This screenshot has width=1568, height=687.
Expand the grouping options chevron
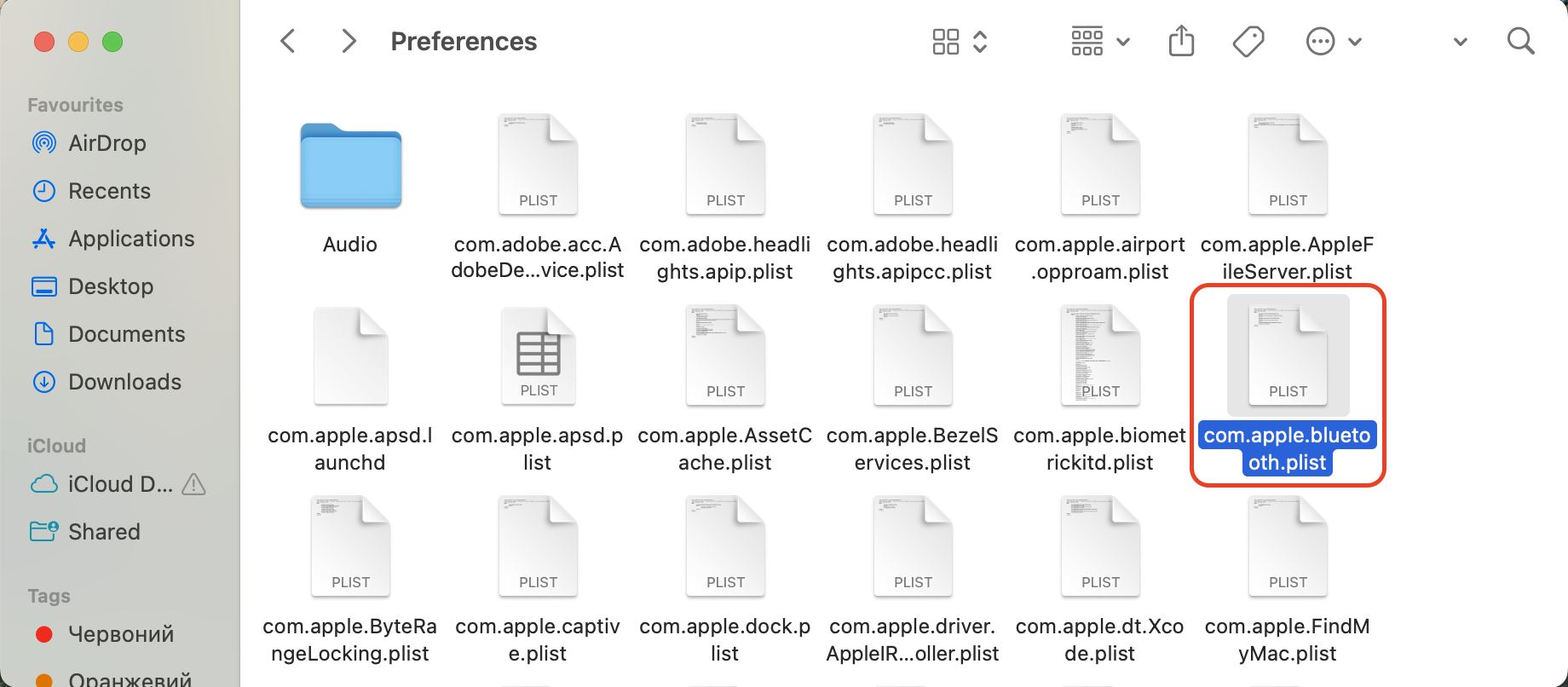1123,42
